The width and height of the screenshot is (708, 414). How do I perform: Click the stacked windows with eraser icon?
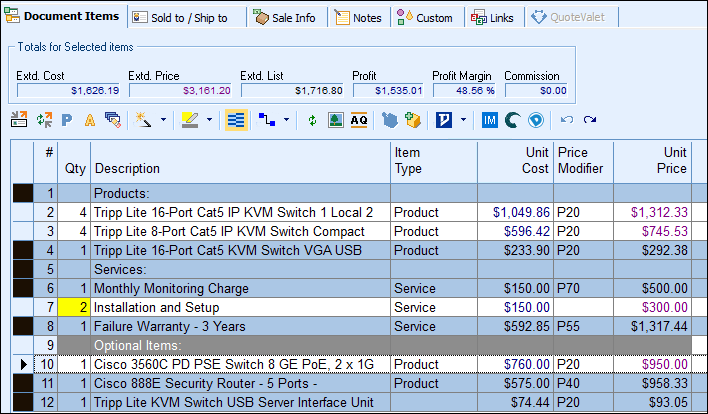coord(113,120)
